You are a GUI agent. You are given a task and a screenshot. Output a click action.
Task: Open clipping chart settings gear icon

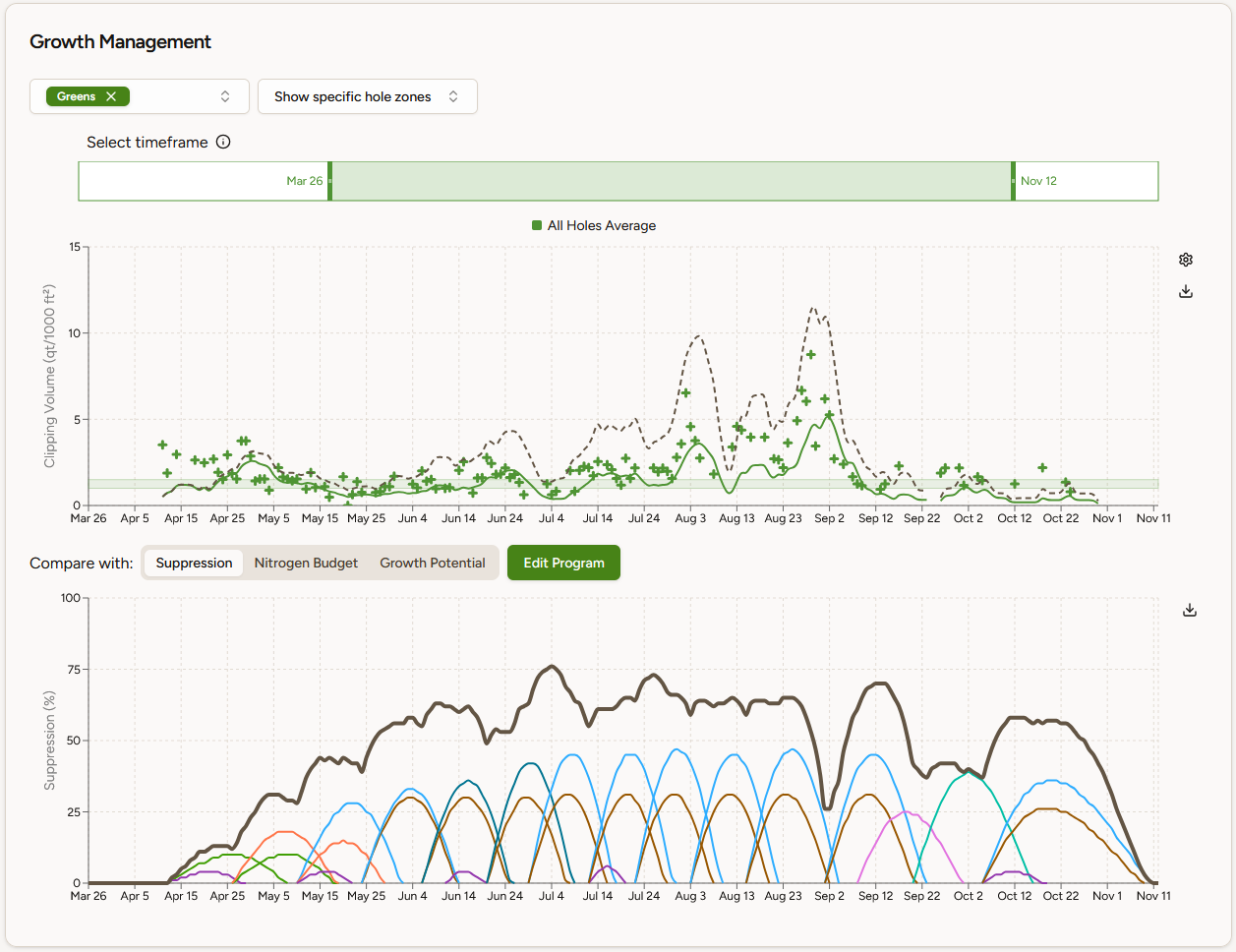click(x=1186, y=260)
